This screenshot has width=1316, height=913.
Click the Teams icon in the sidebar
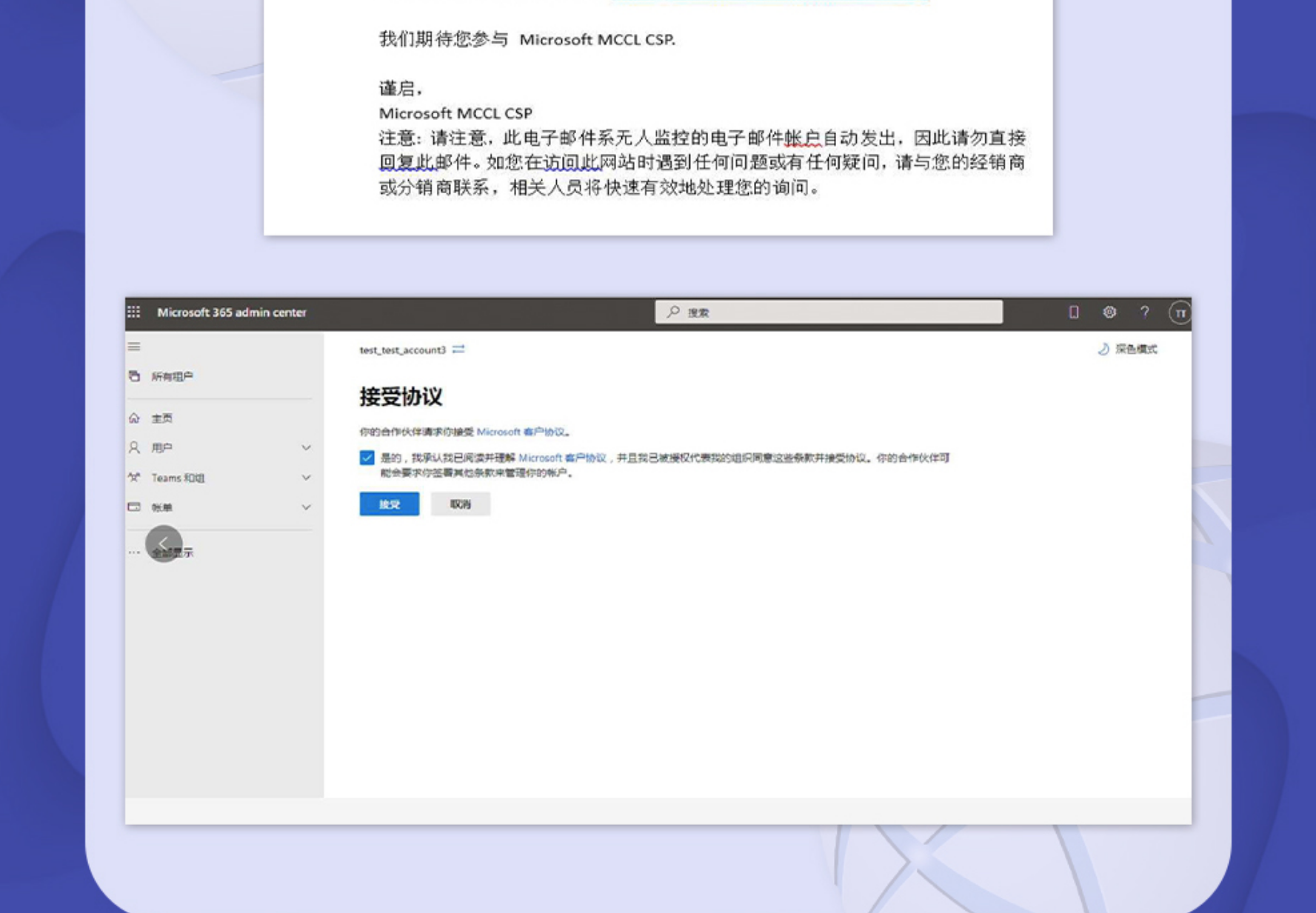pyautogui.click(x=134, y=478)
